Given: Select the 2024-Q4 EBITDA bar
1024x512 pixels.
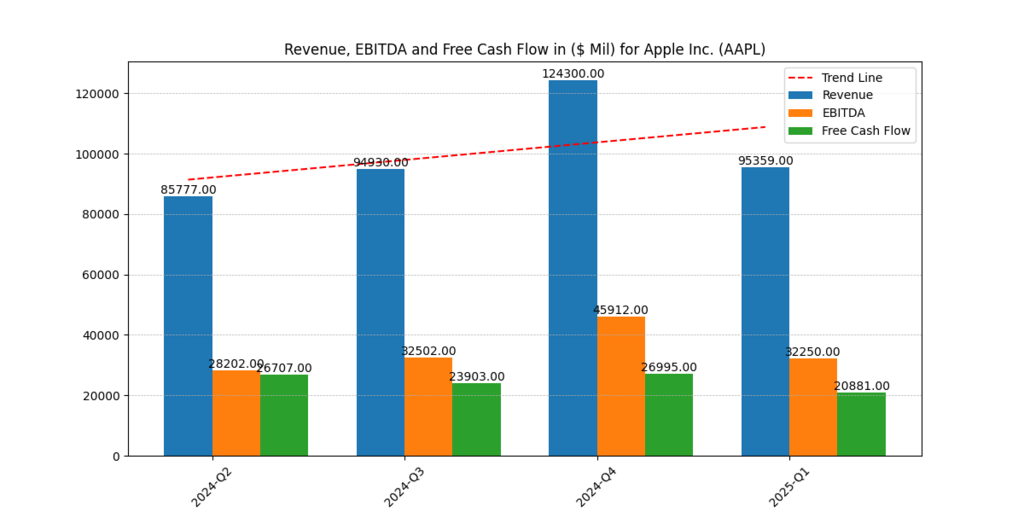Looking at the screenshot, I should (x=621, y=386).
